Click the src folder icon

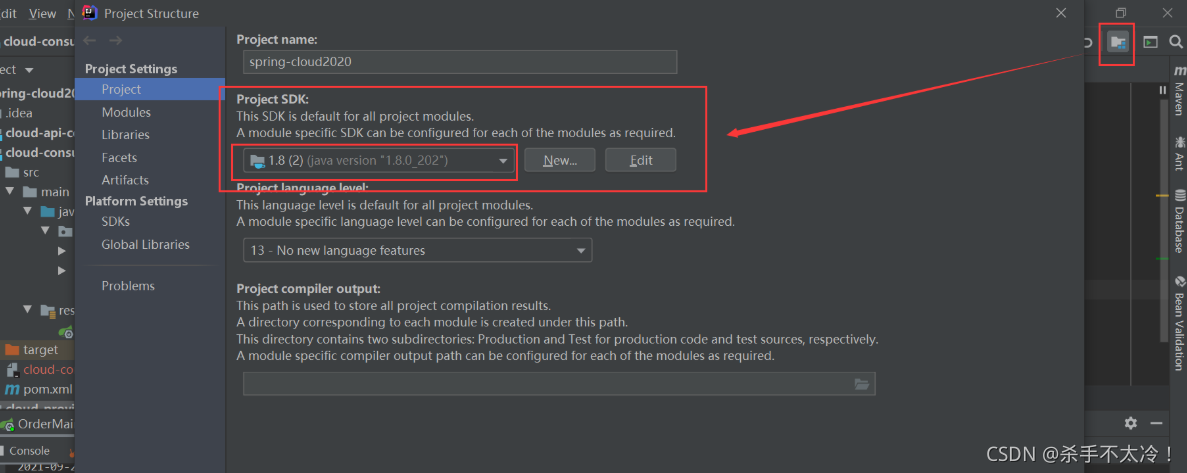pyautogui.click(x=12, y=173)
